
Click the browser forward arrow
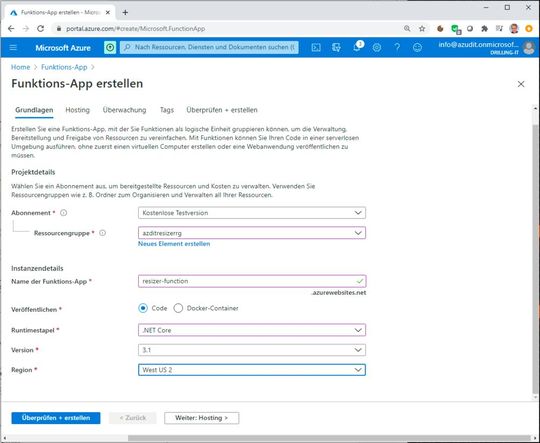[x=26, y=29]
